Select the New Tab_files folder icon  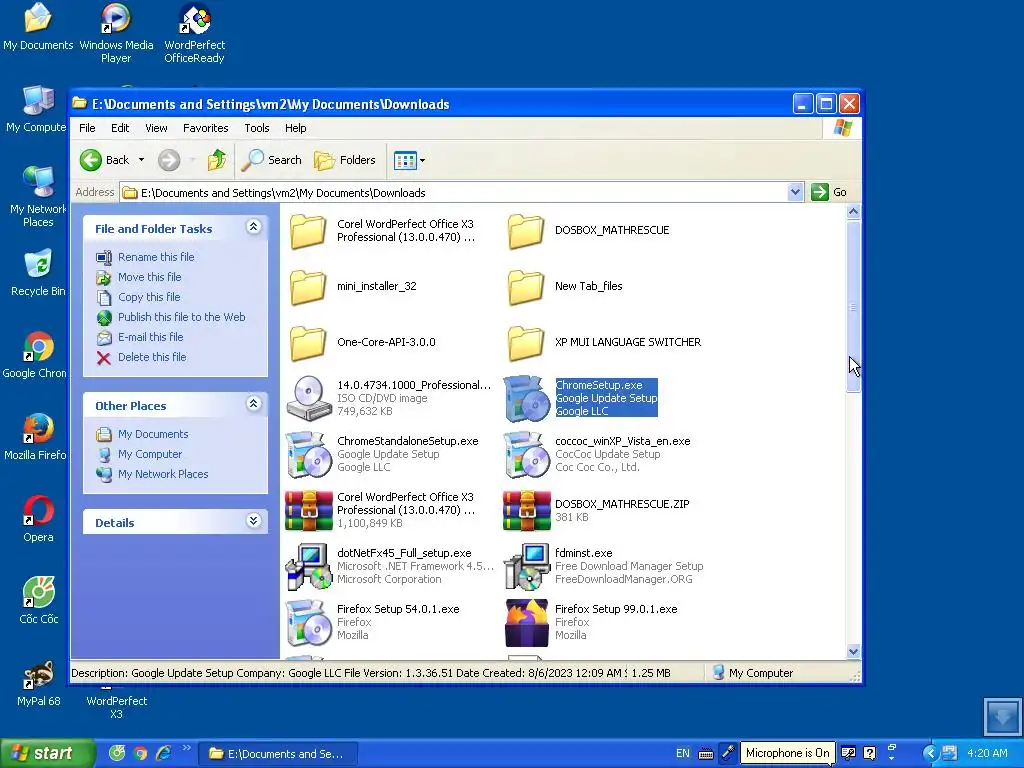[x=526, y=287]
